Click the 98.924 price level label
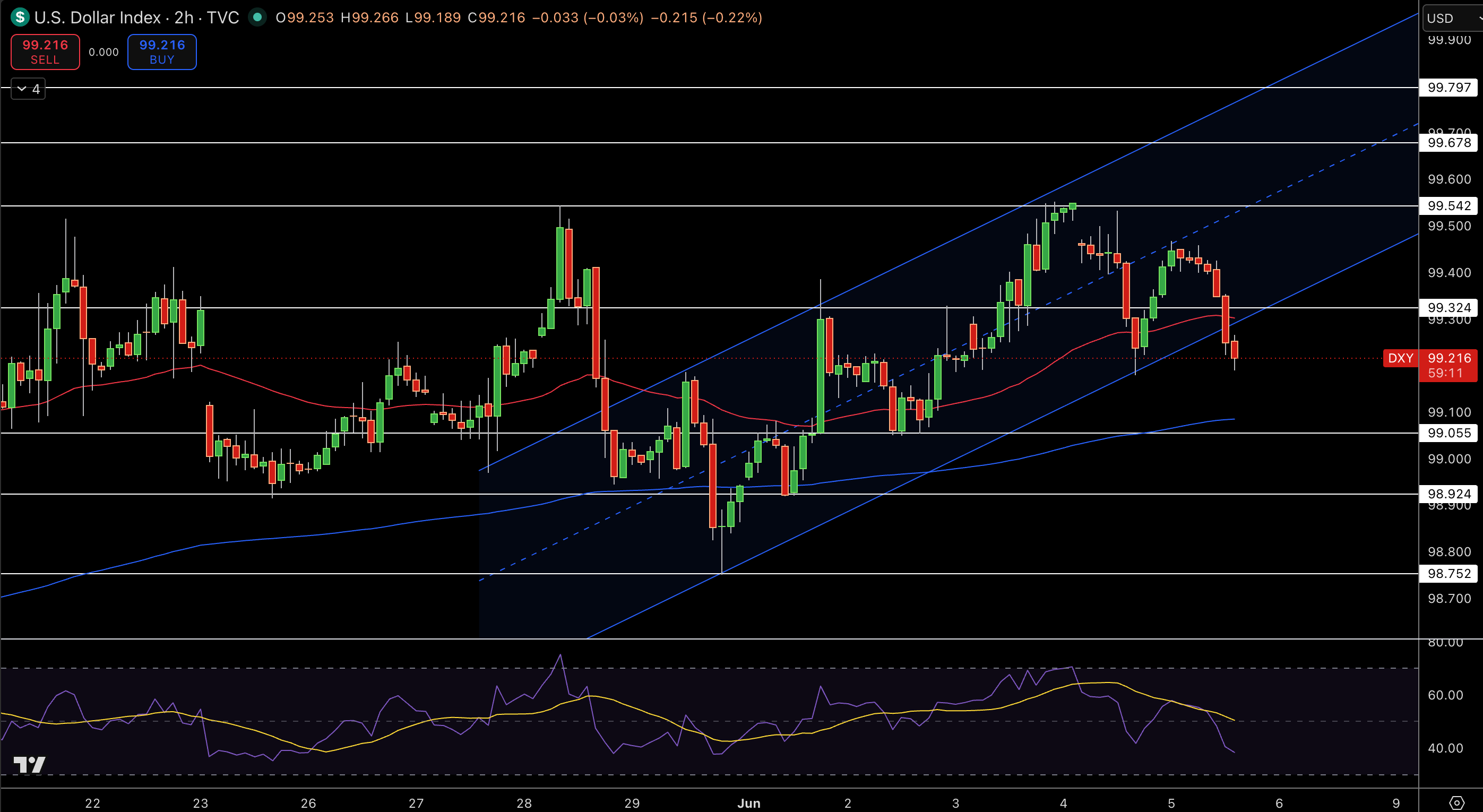 tap(1449, 494)
